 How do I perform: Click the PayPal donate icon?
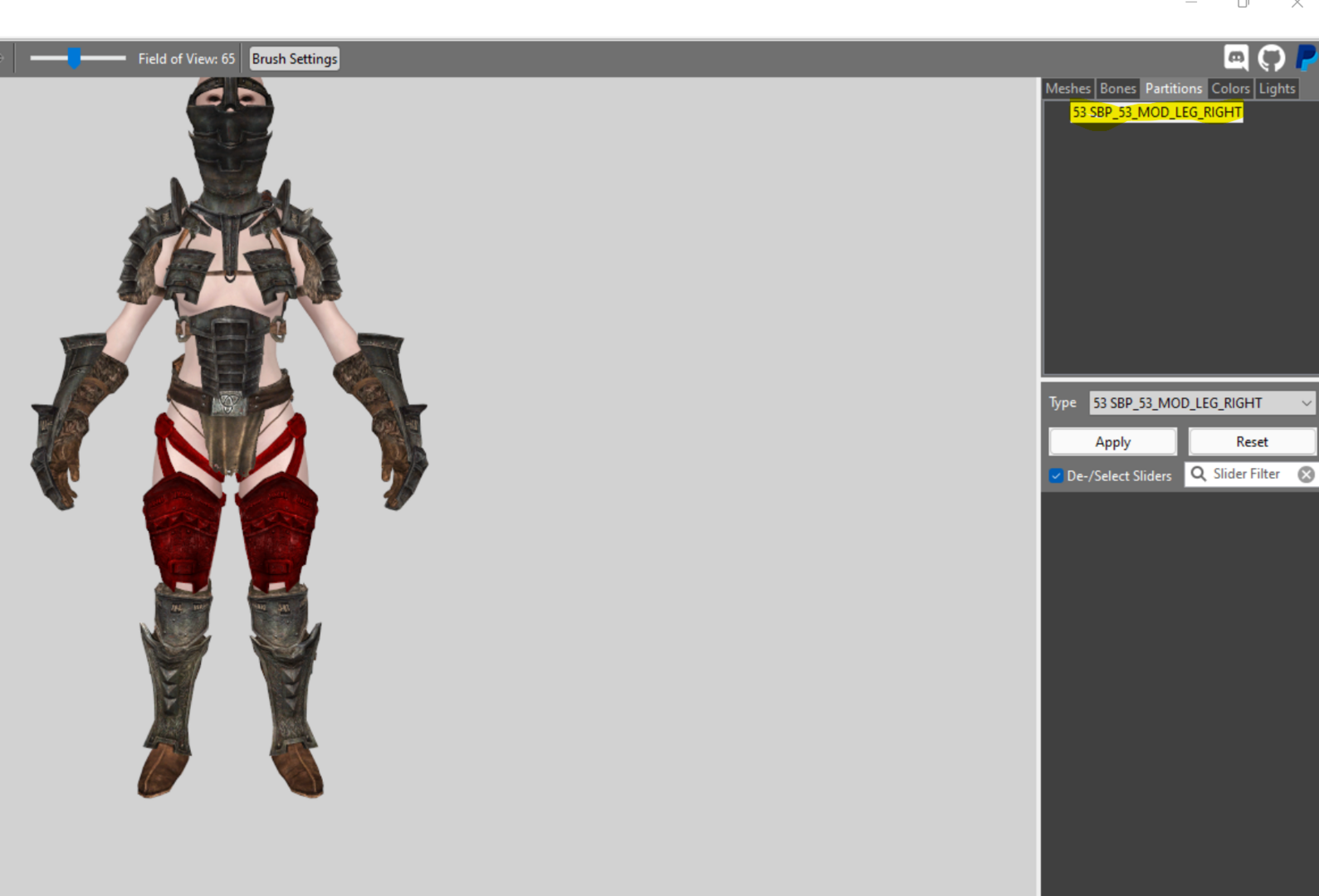click(x=1306, y=58)
